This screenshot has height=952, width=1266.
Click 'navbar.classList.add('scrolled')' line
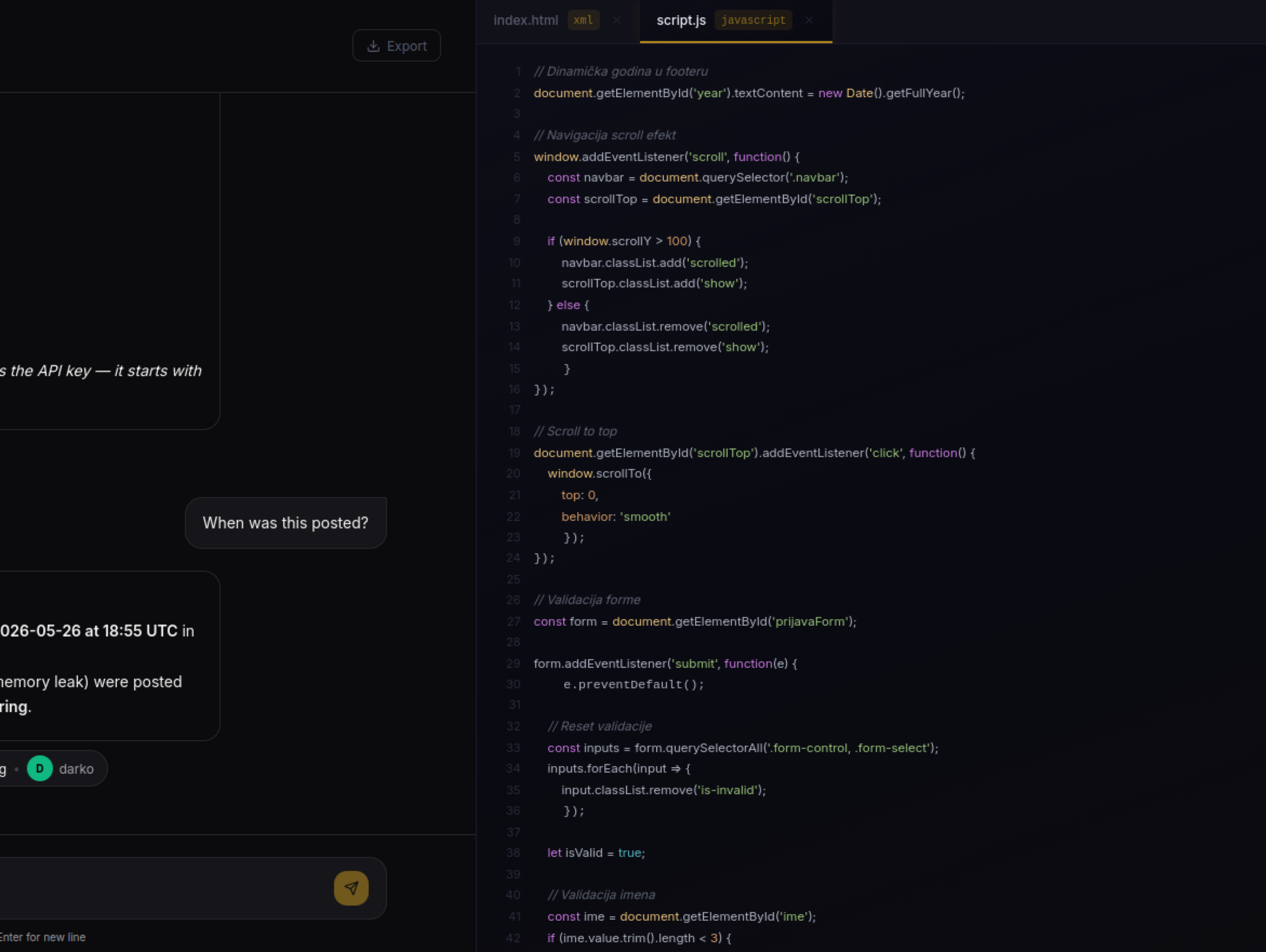(x=654, y=263)
